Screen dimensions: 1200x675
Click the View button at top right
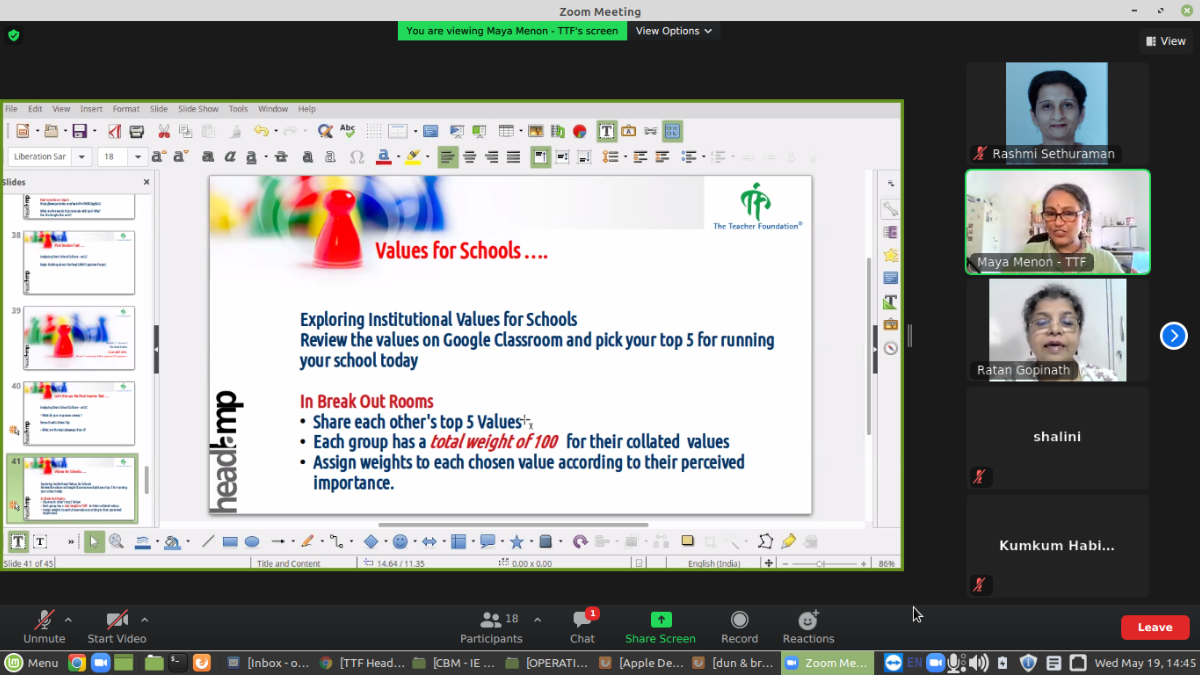click(x=1165, y=41)
